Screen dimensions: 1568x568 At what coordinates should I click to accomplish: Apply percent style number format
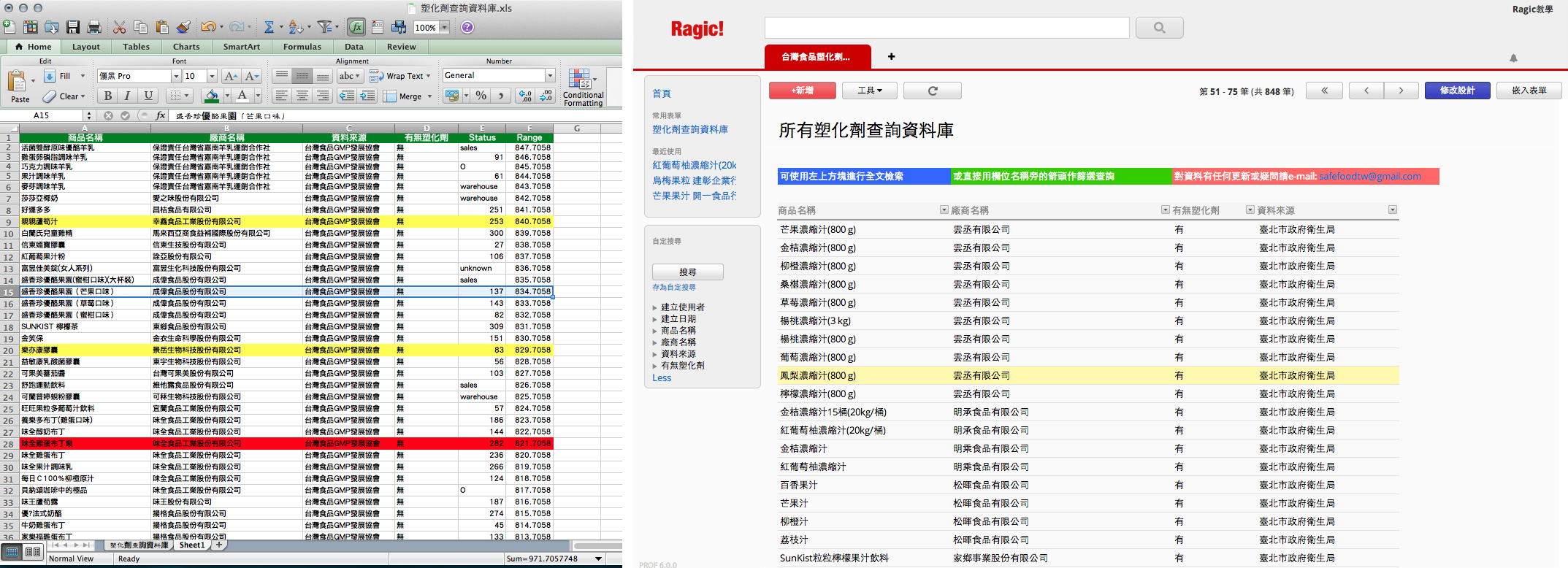point(481,96)
